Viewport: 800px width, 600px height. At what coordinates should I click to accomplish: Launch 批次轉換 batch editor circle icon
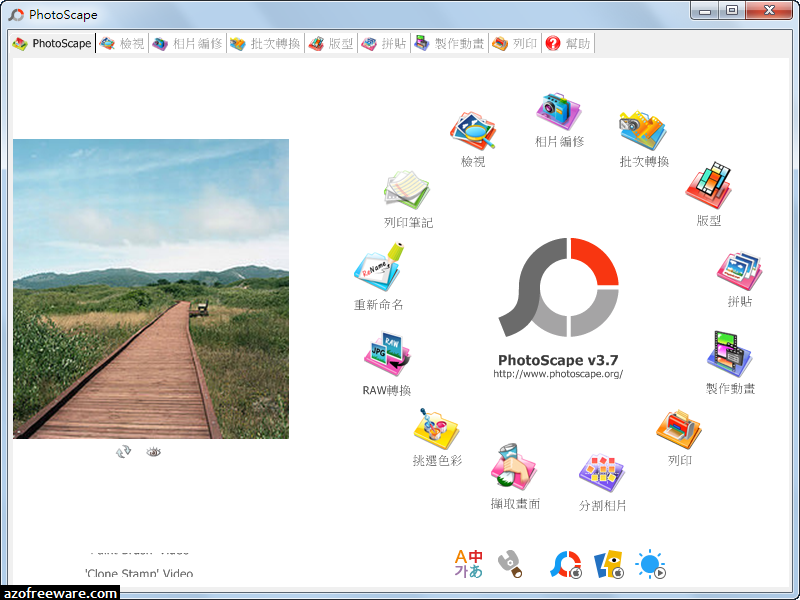[x=643, y=130]
